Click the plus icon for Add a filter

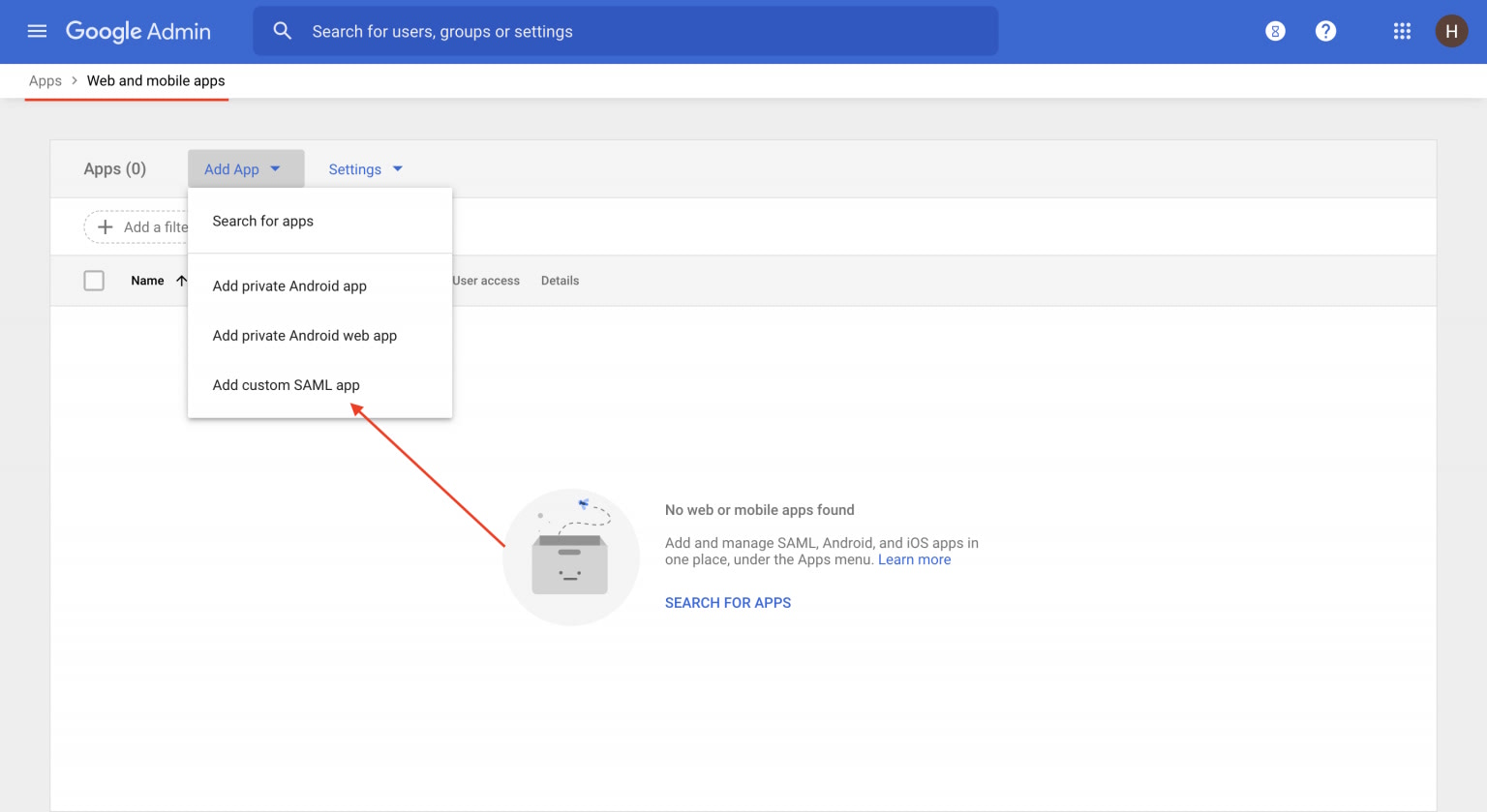coord(106,227)
